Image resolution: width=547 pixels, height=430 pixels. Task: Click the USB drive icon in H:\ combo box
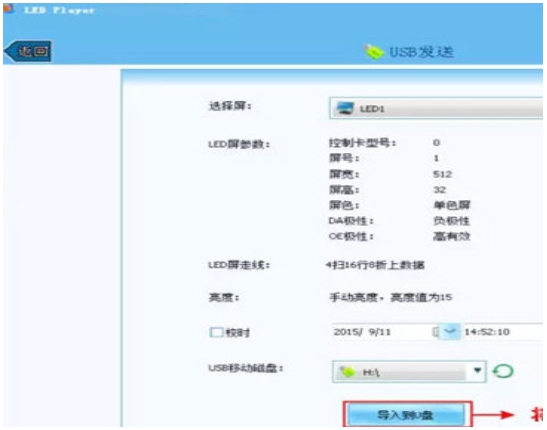(347, 372)
